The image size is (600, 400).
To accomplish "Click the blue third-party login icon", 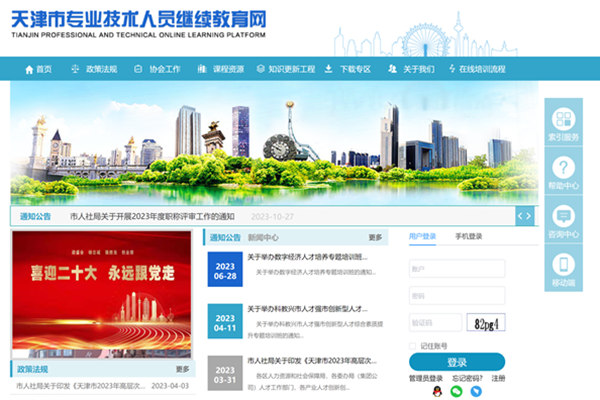I will coord(476,391).
